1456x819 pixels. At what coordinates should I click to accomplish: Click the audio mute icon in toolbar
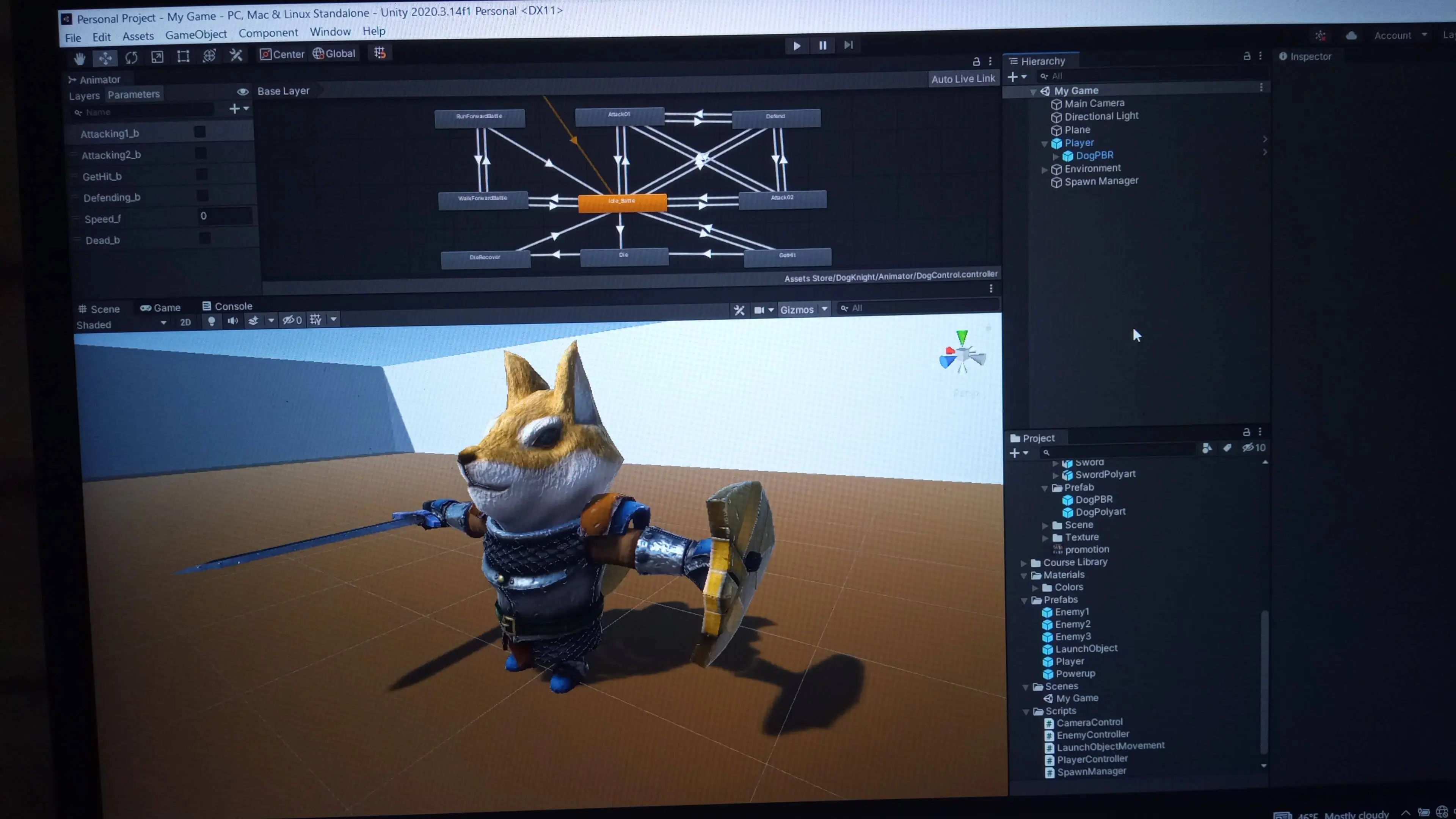tap(231, 320)
